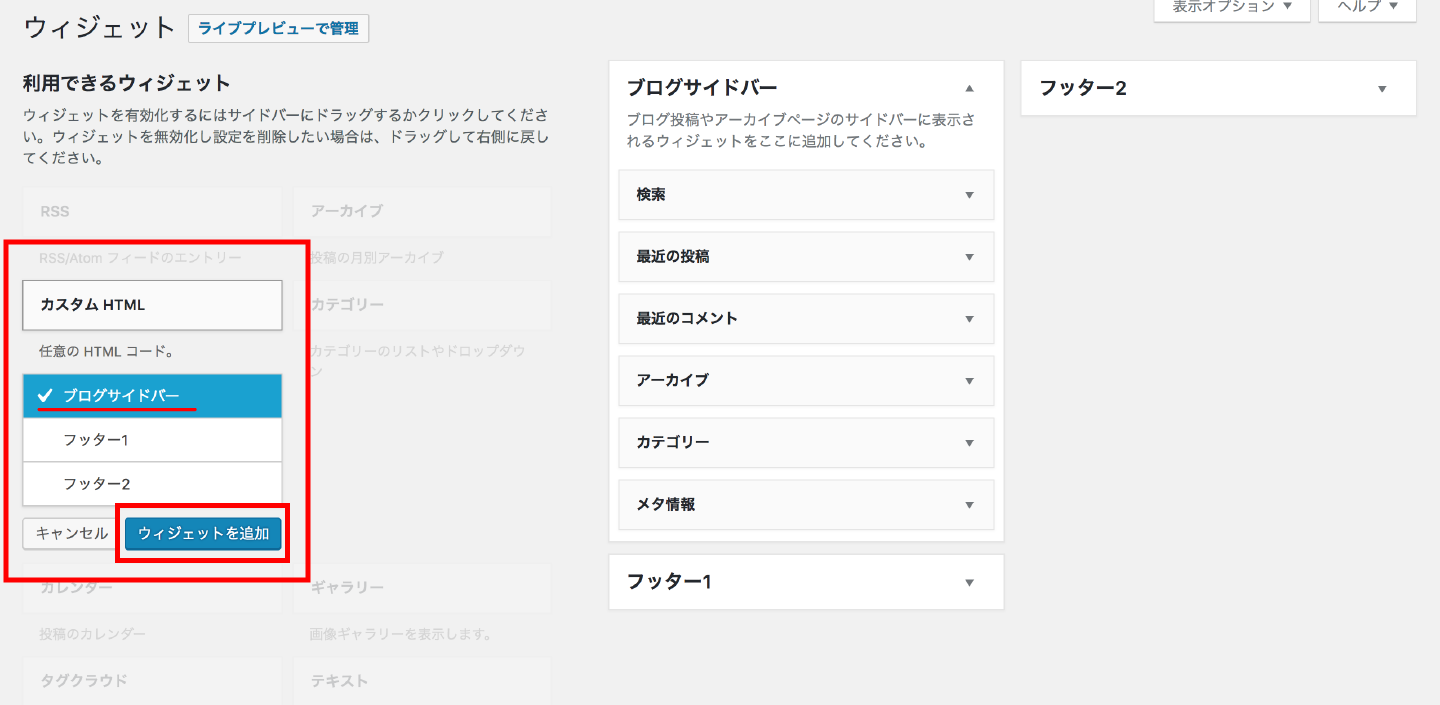Select ブログサイドバー in the sidebar list
The width and height of the screenshot is (1440, 705).
pos(152,396)
